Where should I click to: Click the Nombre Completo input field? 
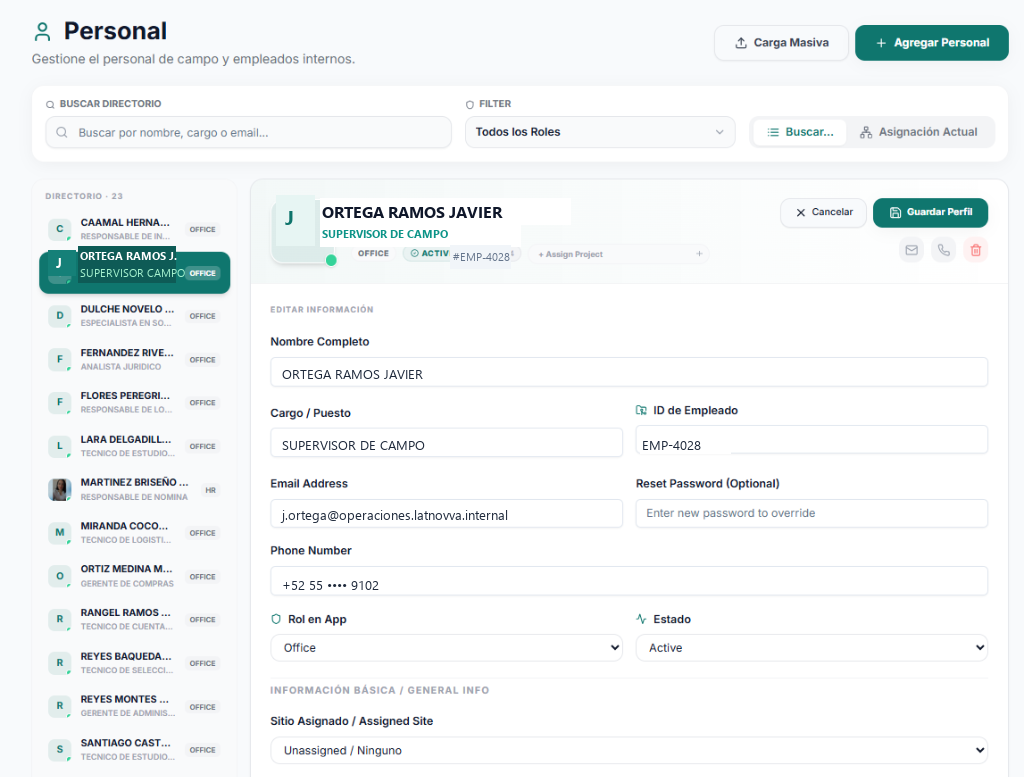(x=629, y=372)
